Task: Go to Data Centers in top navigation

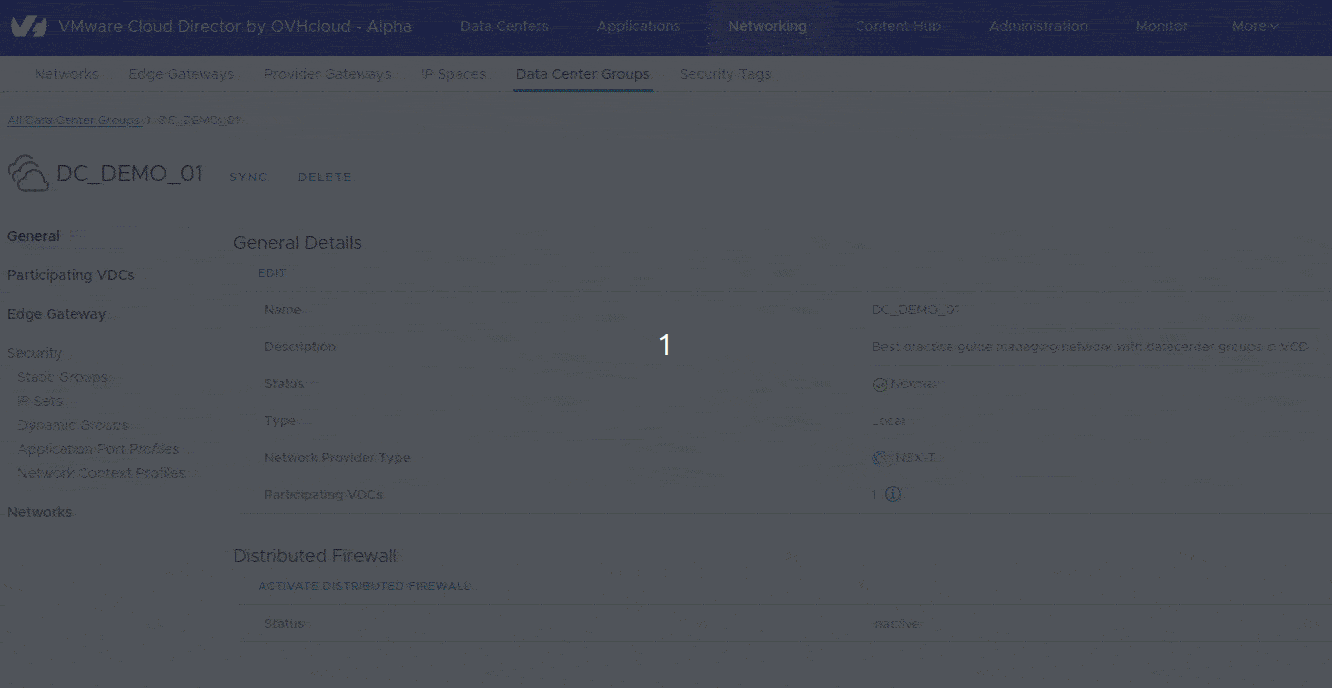Action: (504, 27)
